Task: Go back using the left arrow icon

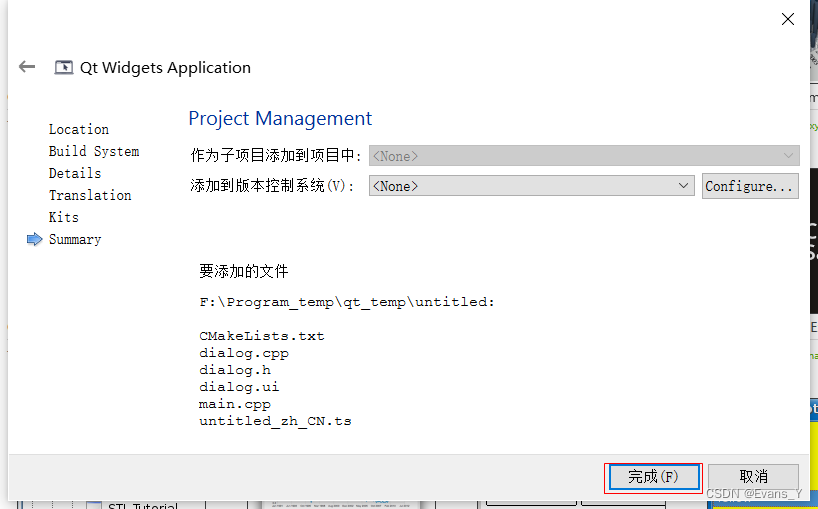Action: pos(27,67)
